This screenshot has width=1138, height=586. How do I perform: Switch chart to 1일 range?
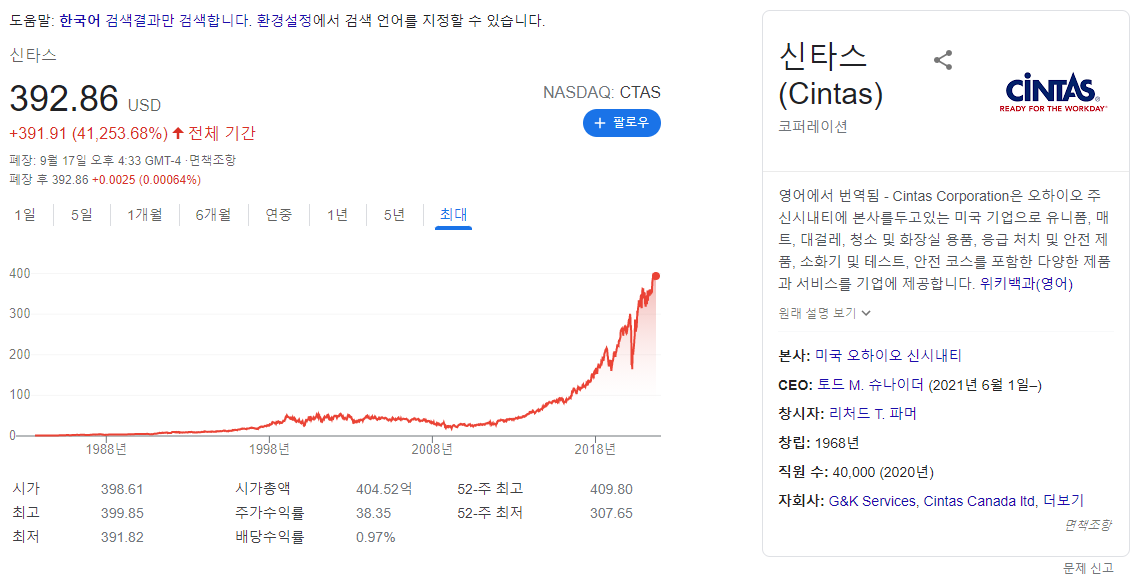(27, 215)
